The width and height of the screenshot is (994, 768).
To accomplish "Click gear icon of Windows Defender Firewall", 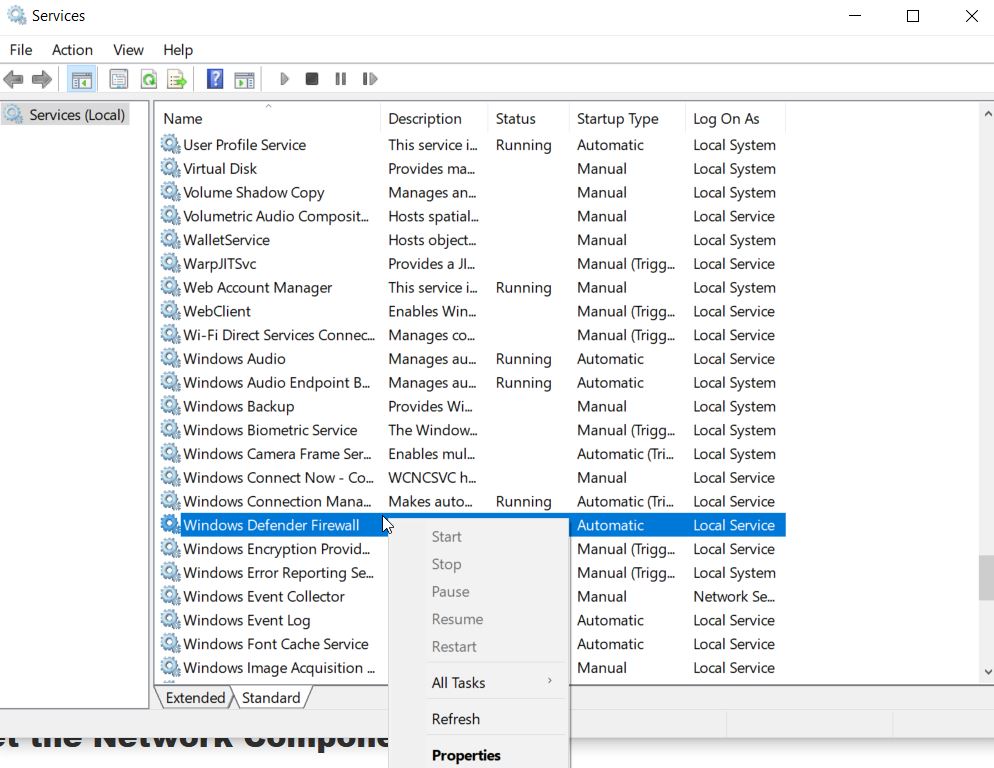I will click(x=170, y=524).
